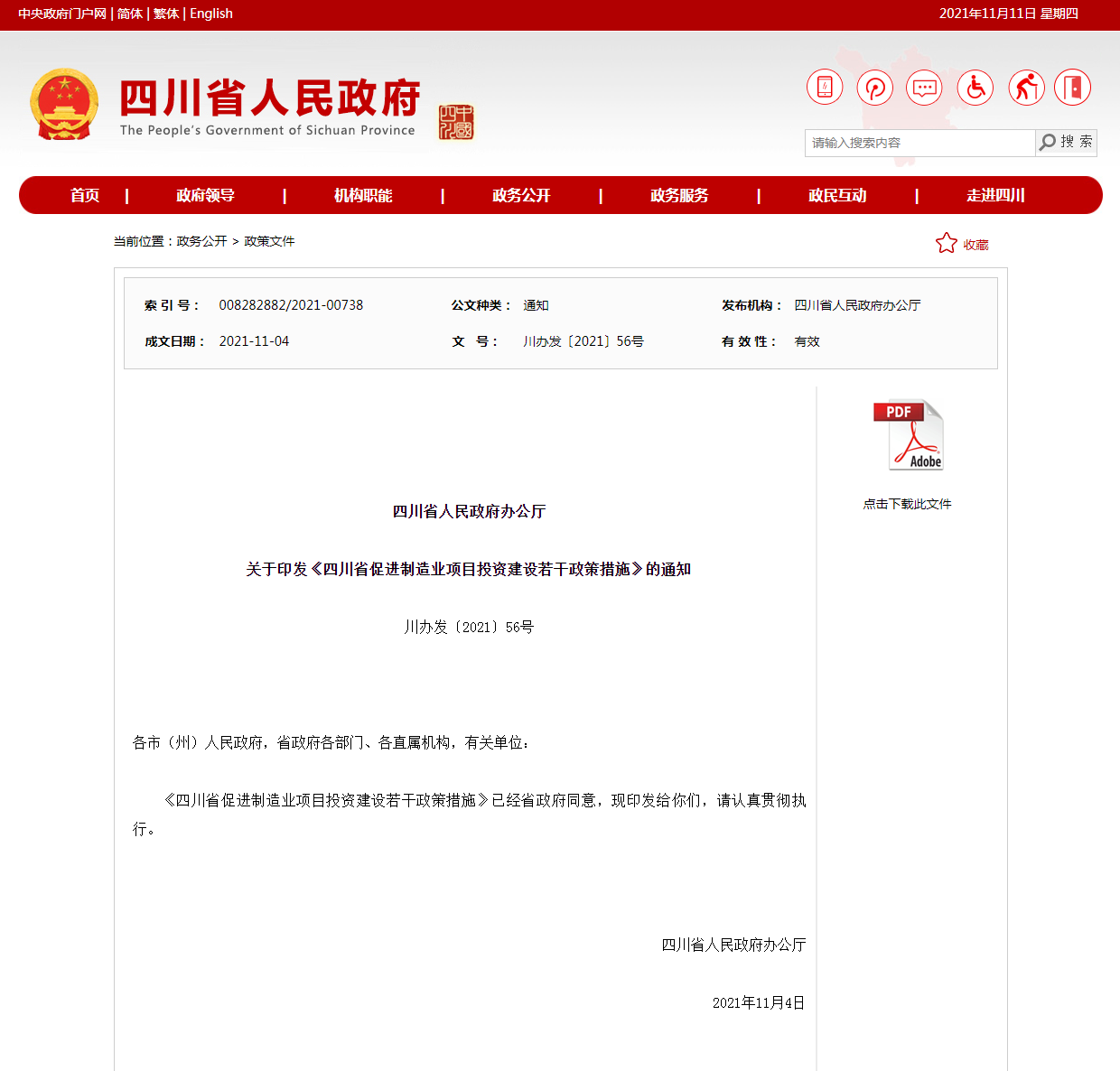The image size is (1120, 1071).
Task: Click the mobile phone version icon
Action: click(824, 88)
